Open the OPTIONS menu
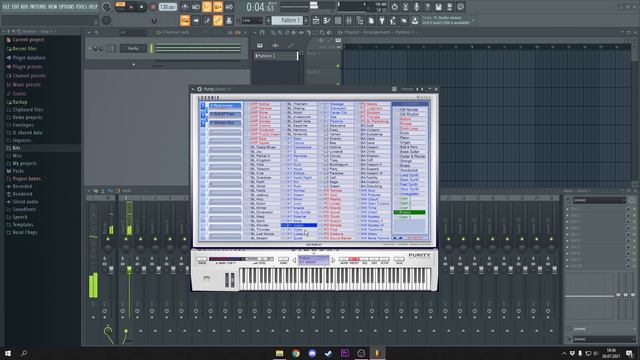This screenshot has height=360, width=640. click(67, 7)
